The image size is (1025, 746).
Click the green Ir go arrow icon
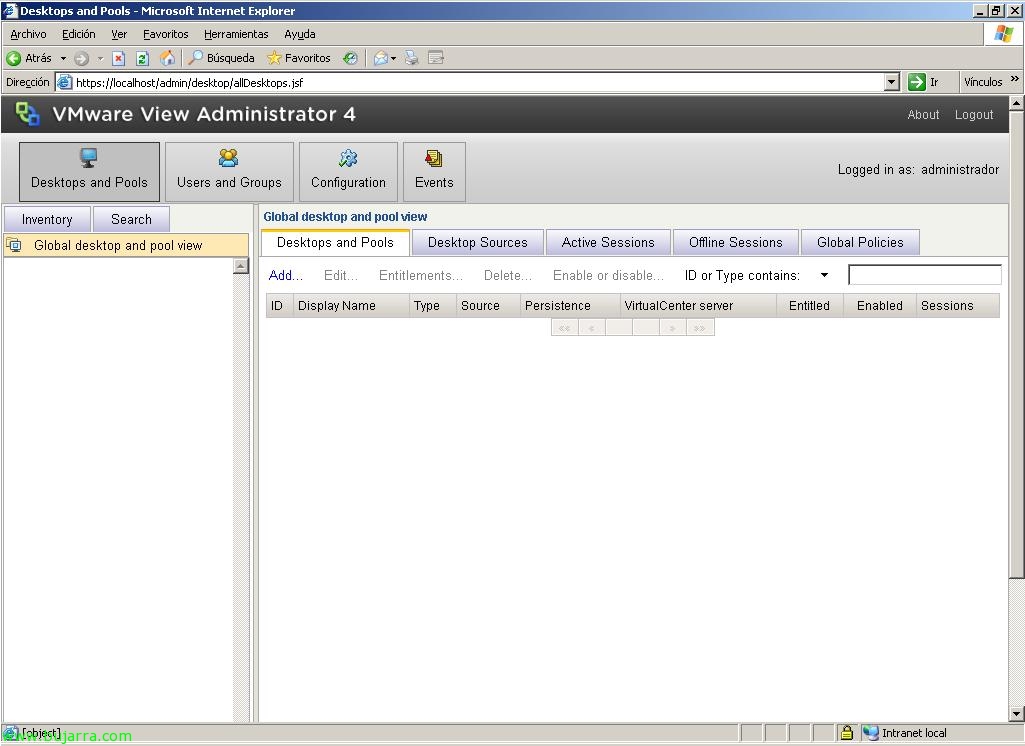tap(916, 82)
